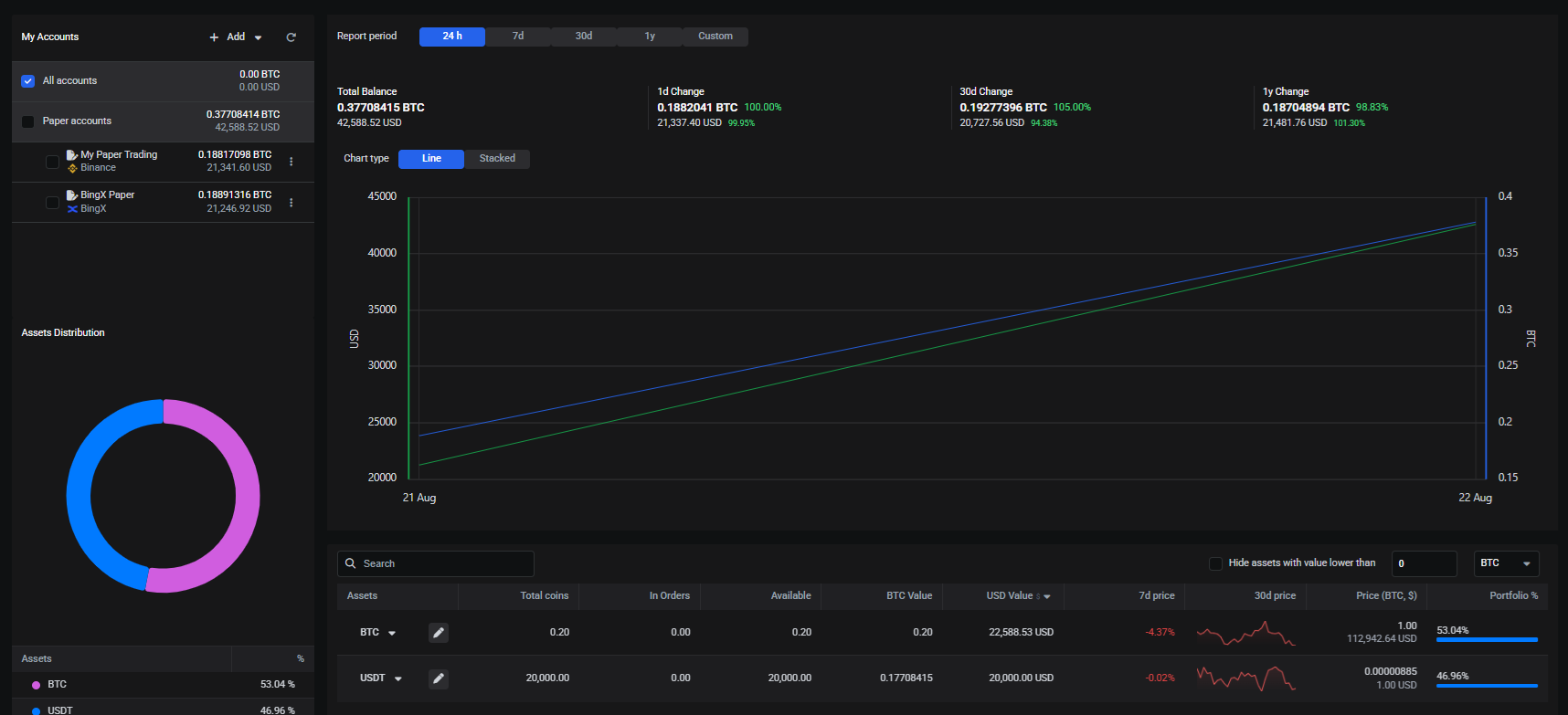Screen dimensions: 1568x715
Task: Open three-dot menu for My Paper Trading
Action: pyautogui.click(x=291, y=162)
